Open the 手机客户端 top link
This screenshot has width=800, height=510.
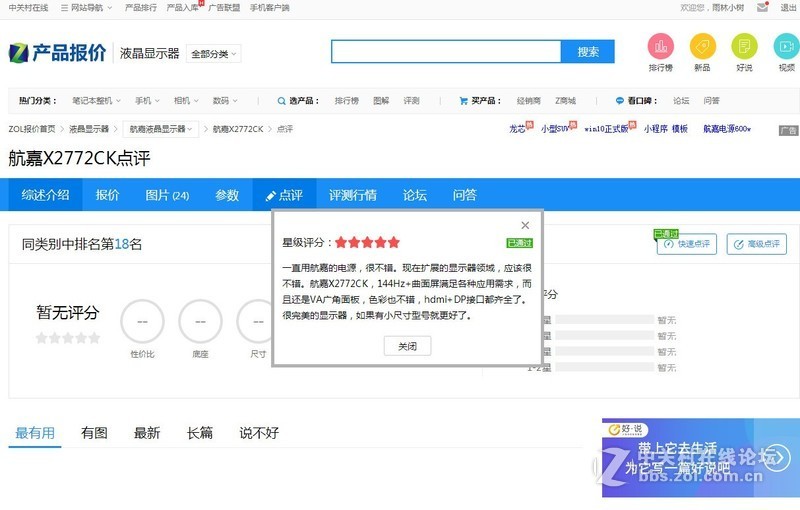(269, 8)
